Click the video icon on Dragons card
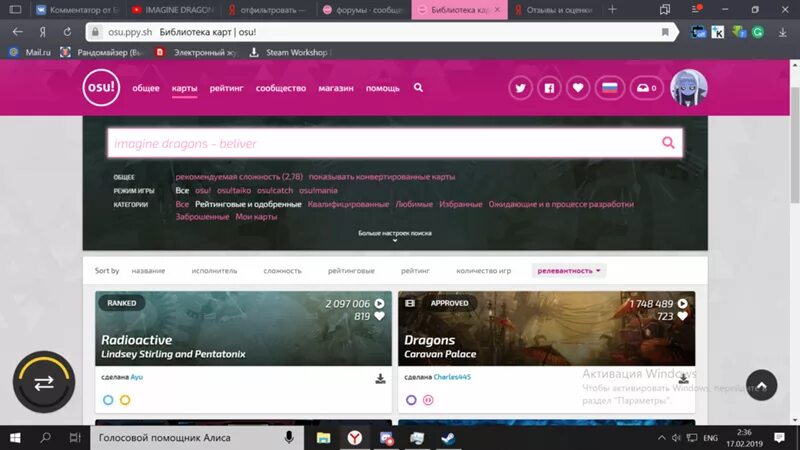Screen dimensions: 800x450 click(410, 303)
